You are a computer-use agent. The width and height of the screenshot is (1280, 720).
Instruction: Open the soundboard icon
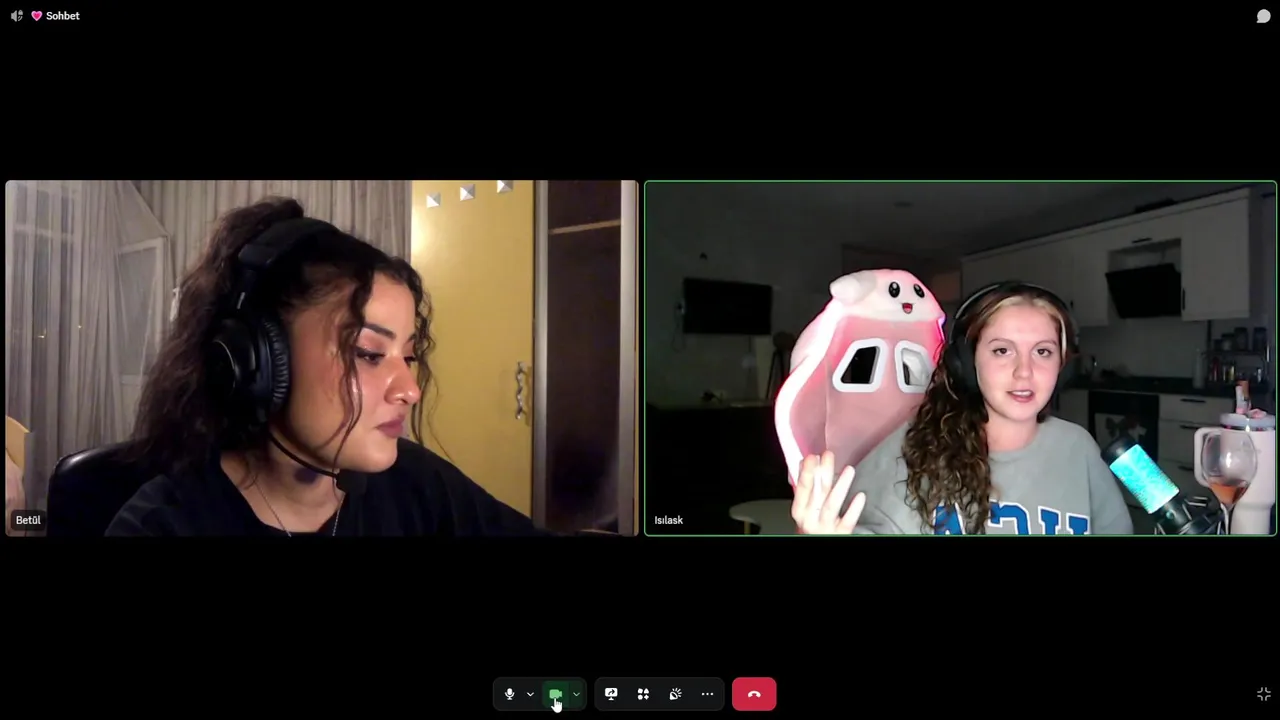click(x=675, y=694)
